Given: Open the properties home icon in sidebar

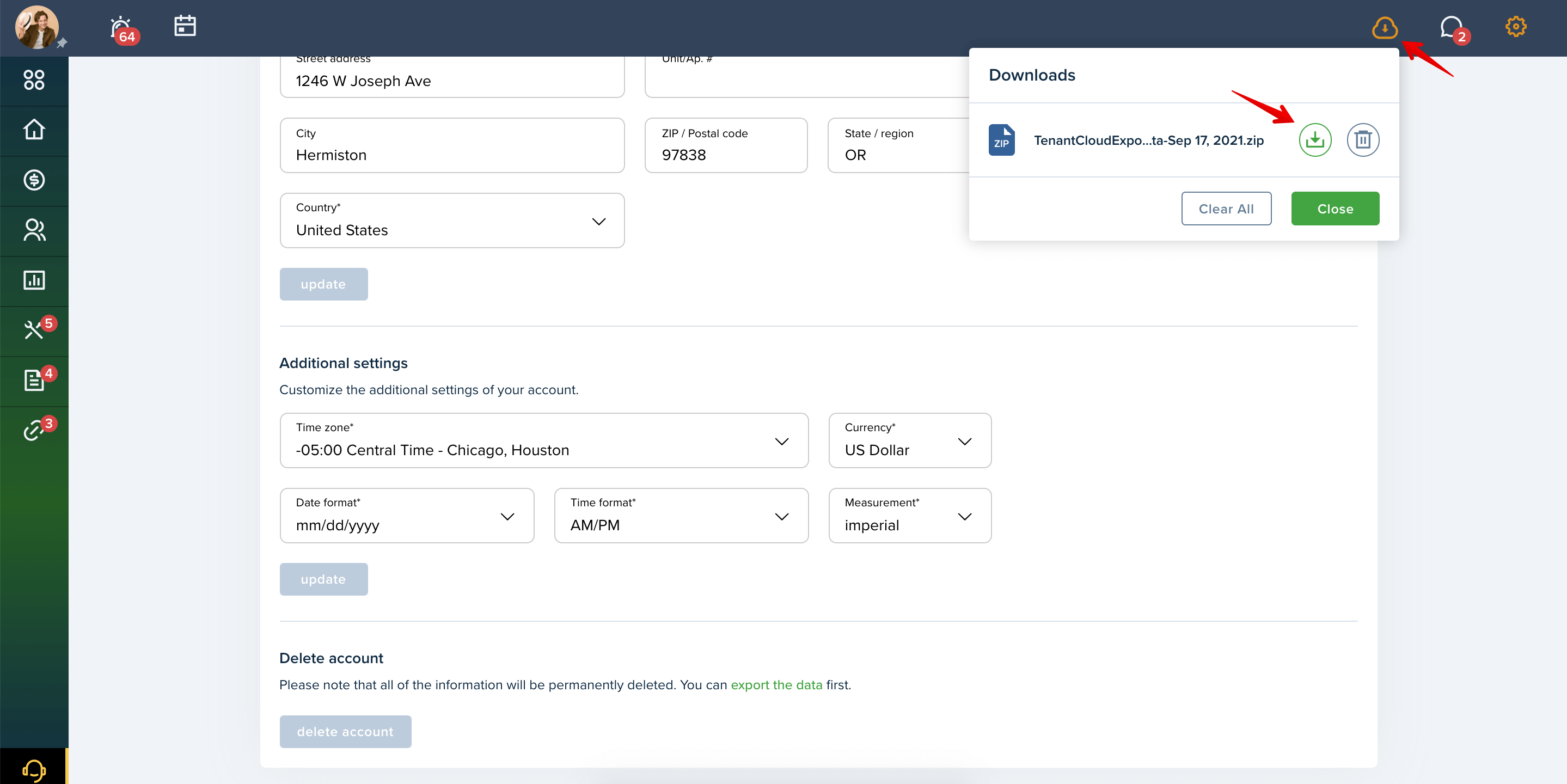Looking at the screenshot, I should (x=34, y=130).
